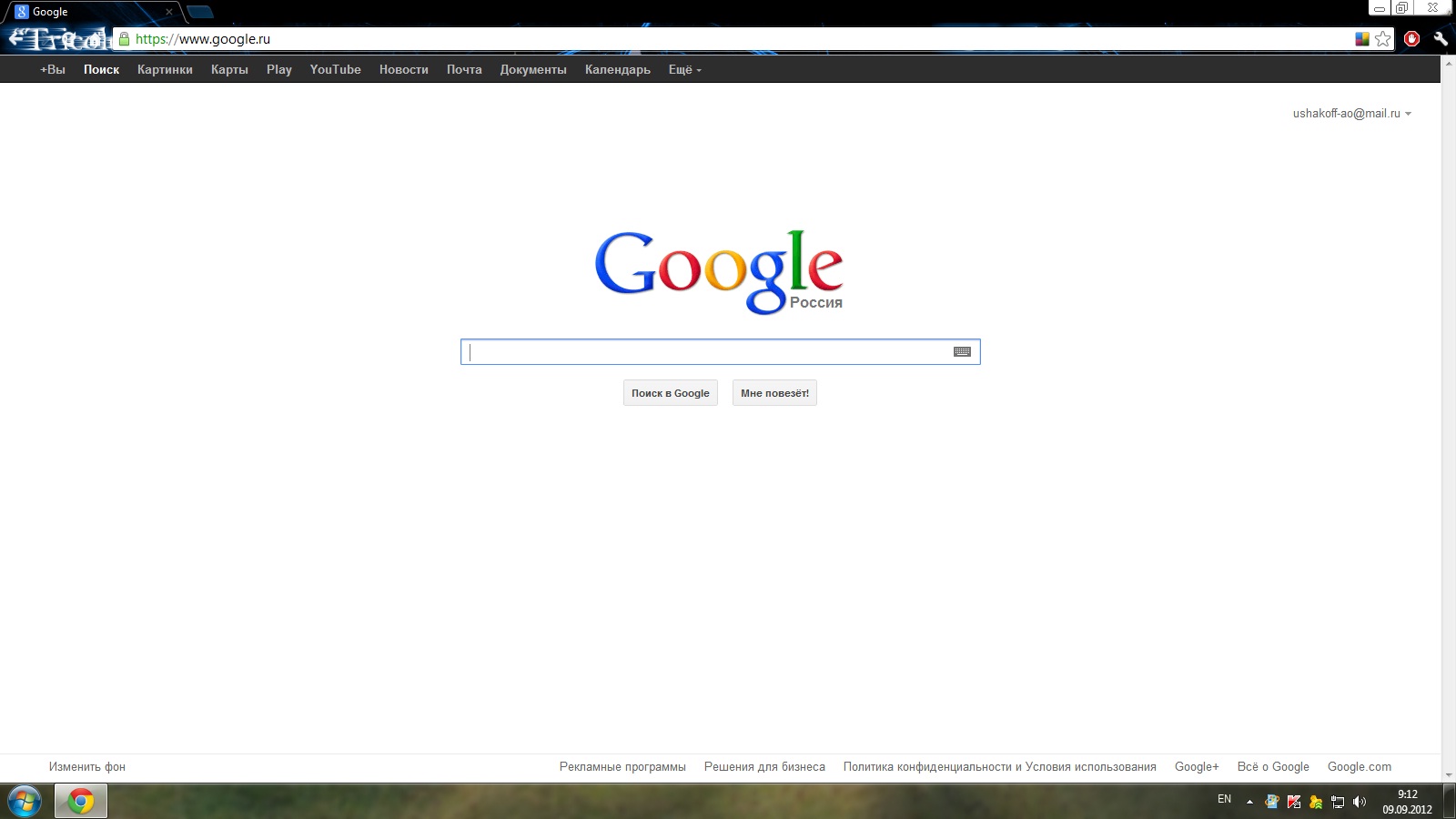Show hidden tray icons with the arrow
Viewport: 1456px width, 819px height.
[x=1249, y=802]
